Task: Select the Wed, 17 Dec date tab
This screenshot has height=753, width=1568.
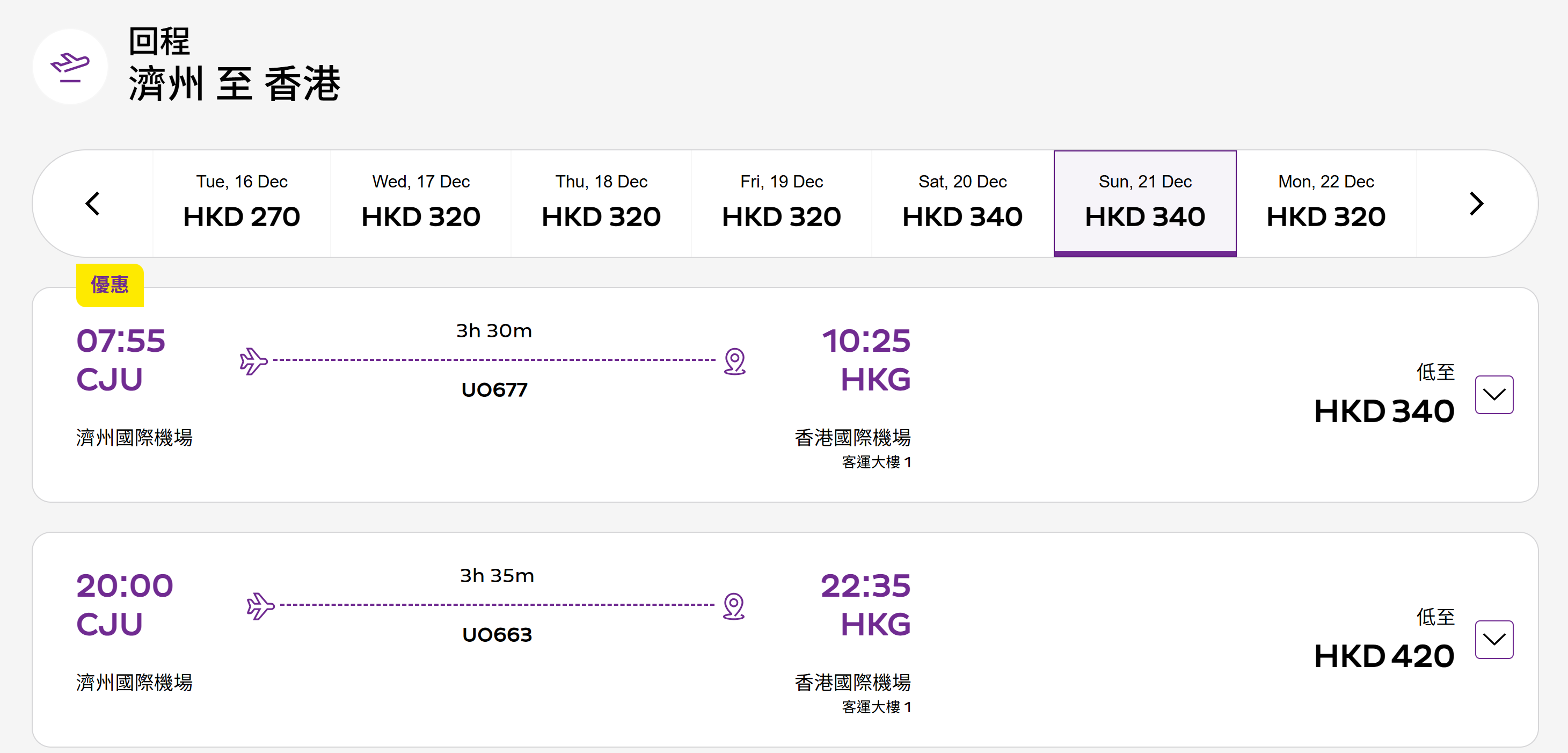Action: pos(421,204)
